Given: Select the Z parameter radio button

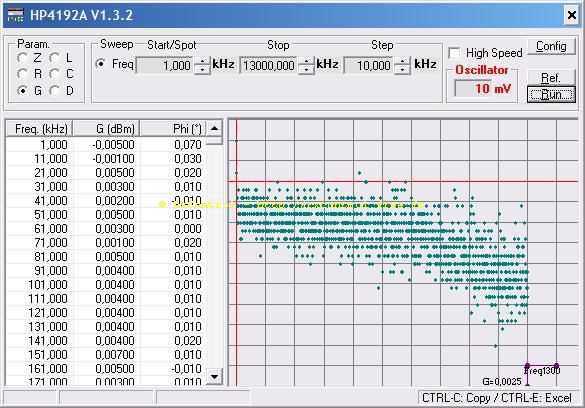Looking at the screenshot, I should click(22, 58).
